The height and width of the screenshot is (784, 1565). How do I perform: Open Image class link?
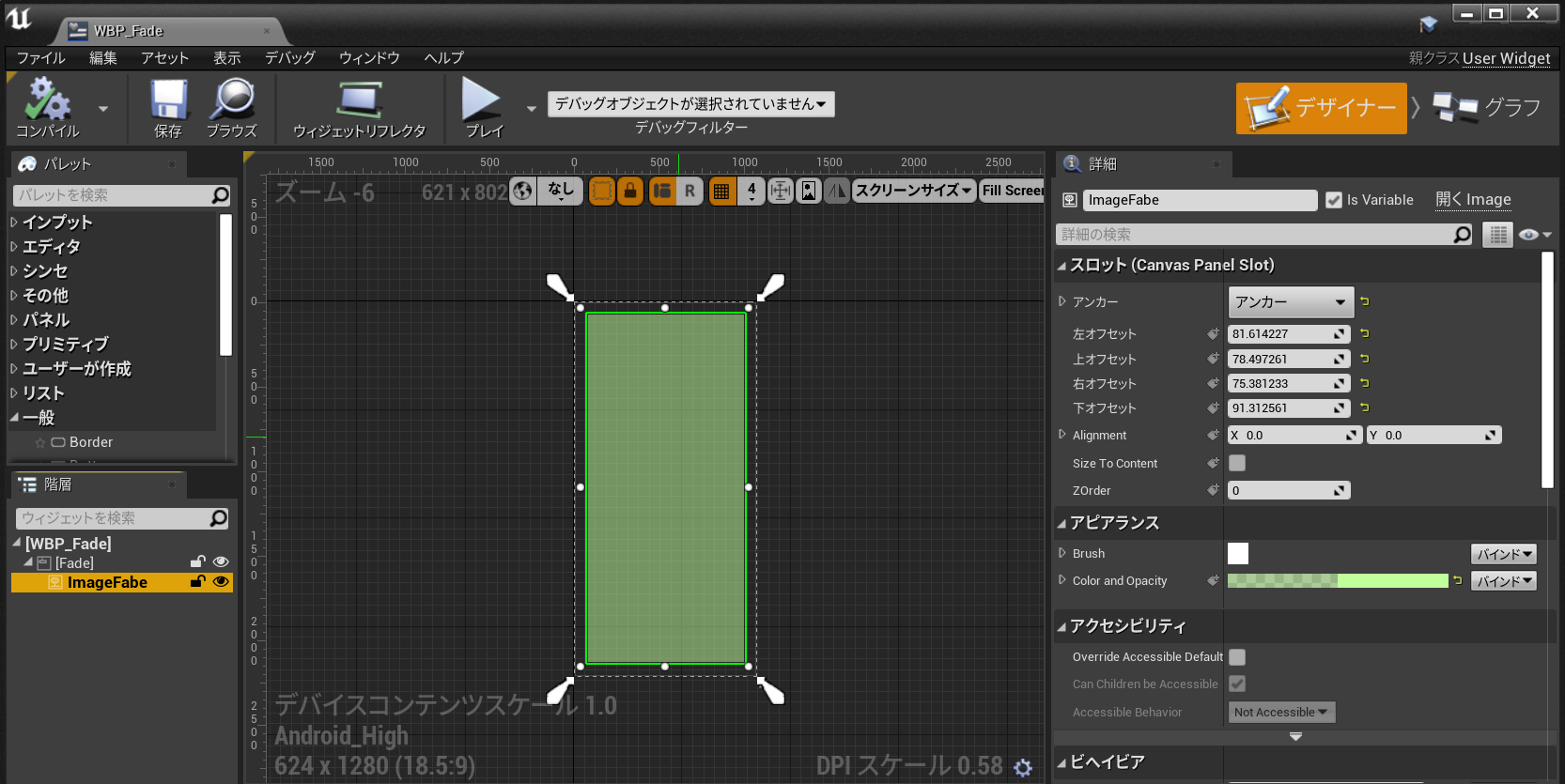(1474, 199)
